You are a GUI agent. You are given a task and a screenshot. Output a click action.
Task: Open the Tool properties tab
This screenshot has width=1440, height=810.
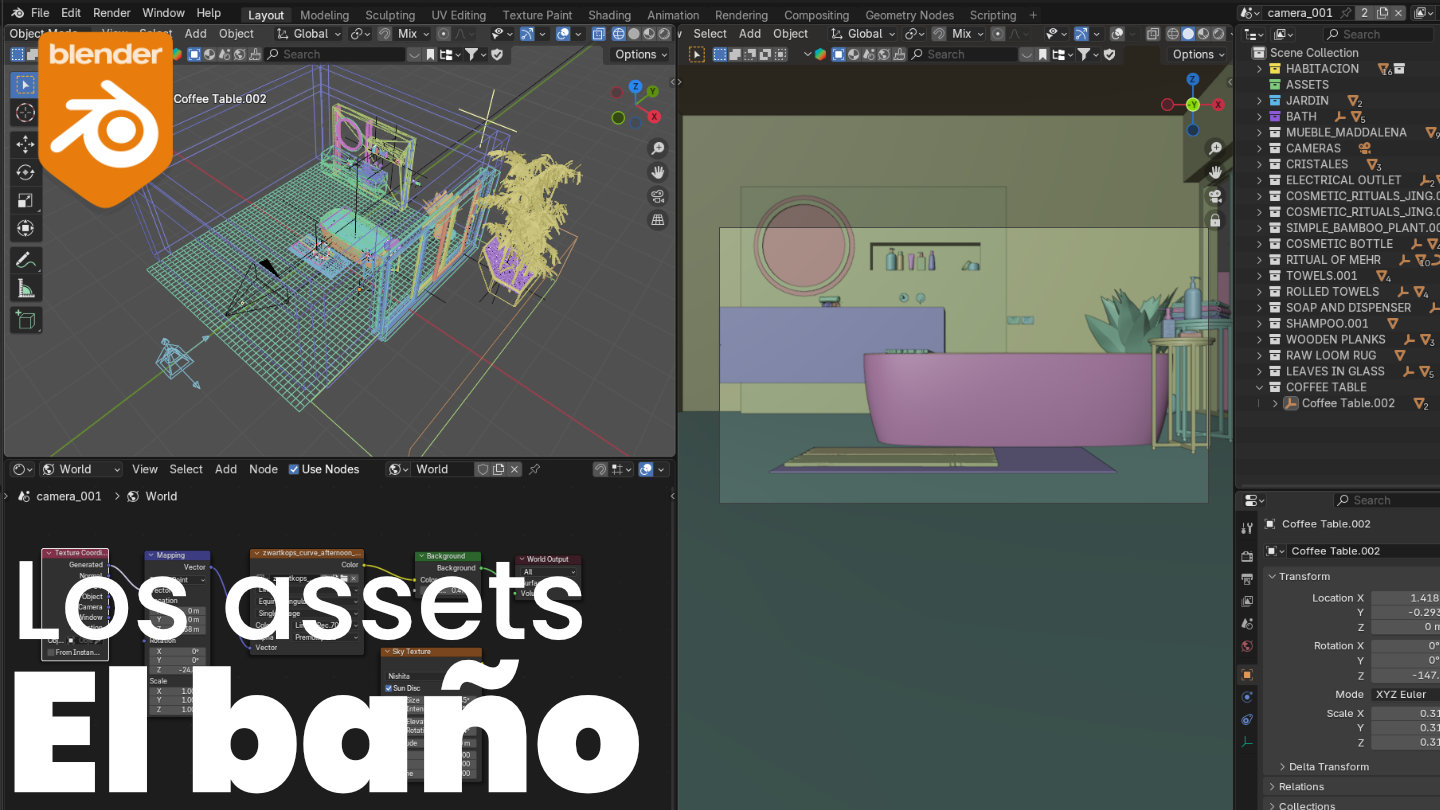coord(1247,528)
